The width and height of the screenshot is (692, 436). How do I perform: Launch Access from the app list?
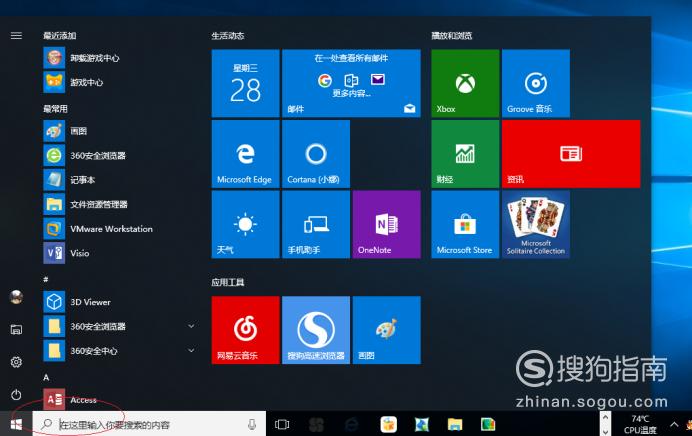point(119,399)
